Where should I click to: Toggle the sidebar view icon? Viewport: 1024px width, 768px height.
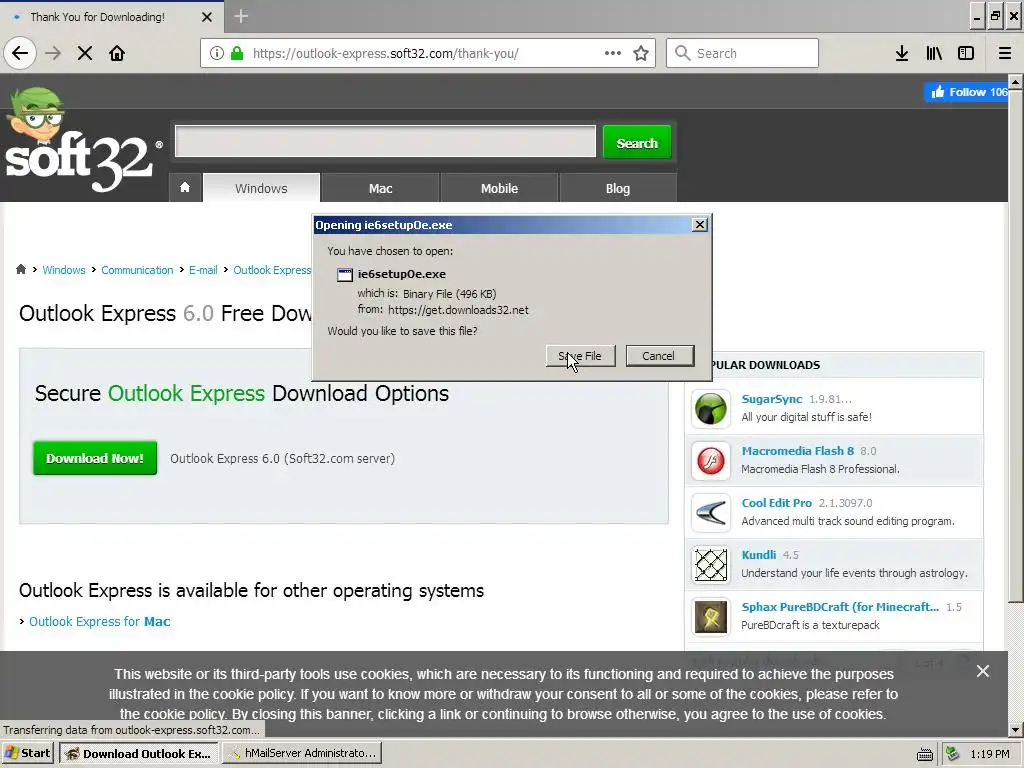[966, 53]
